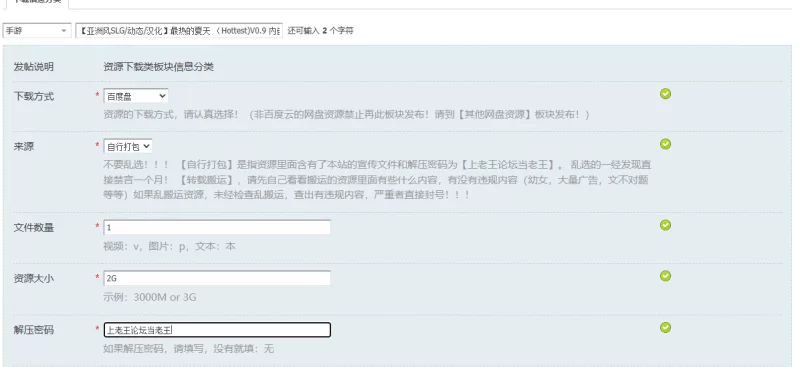Click green check icon for 解压密码
This screenshot has width=800, height=367.
pyautogui.click(x=665, y=327)
